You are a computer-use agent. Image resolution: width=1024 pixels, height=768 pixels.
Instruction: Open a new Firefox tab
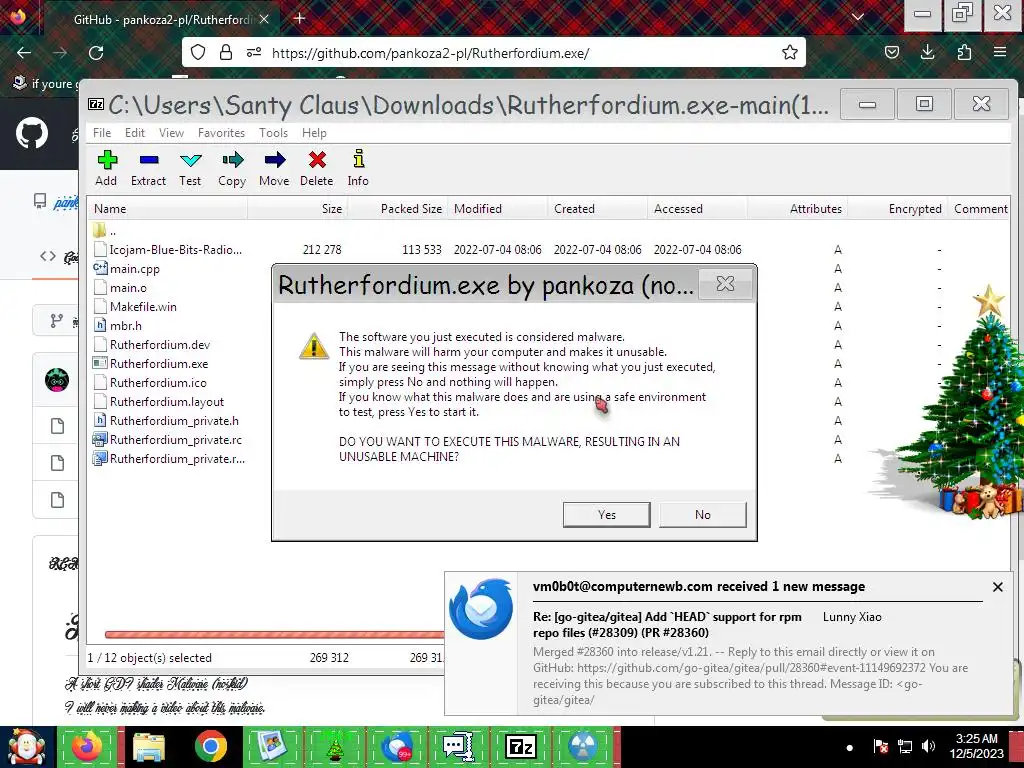tap(299, 18)
